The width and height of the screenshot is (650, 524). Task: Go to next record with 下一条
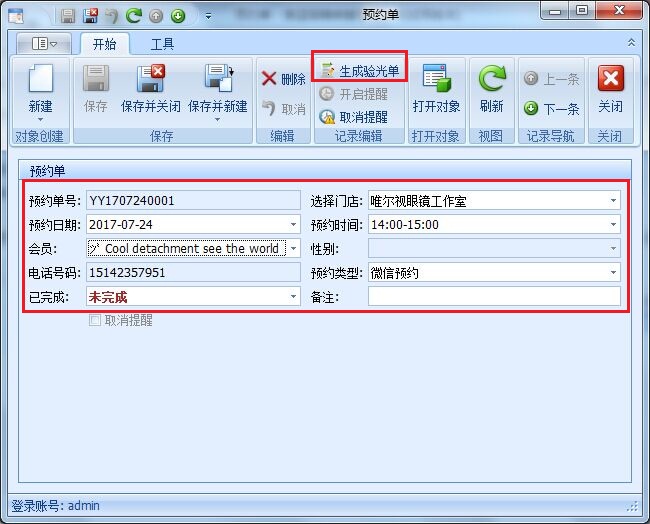pos(551,109)
